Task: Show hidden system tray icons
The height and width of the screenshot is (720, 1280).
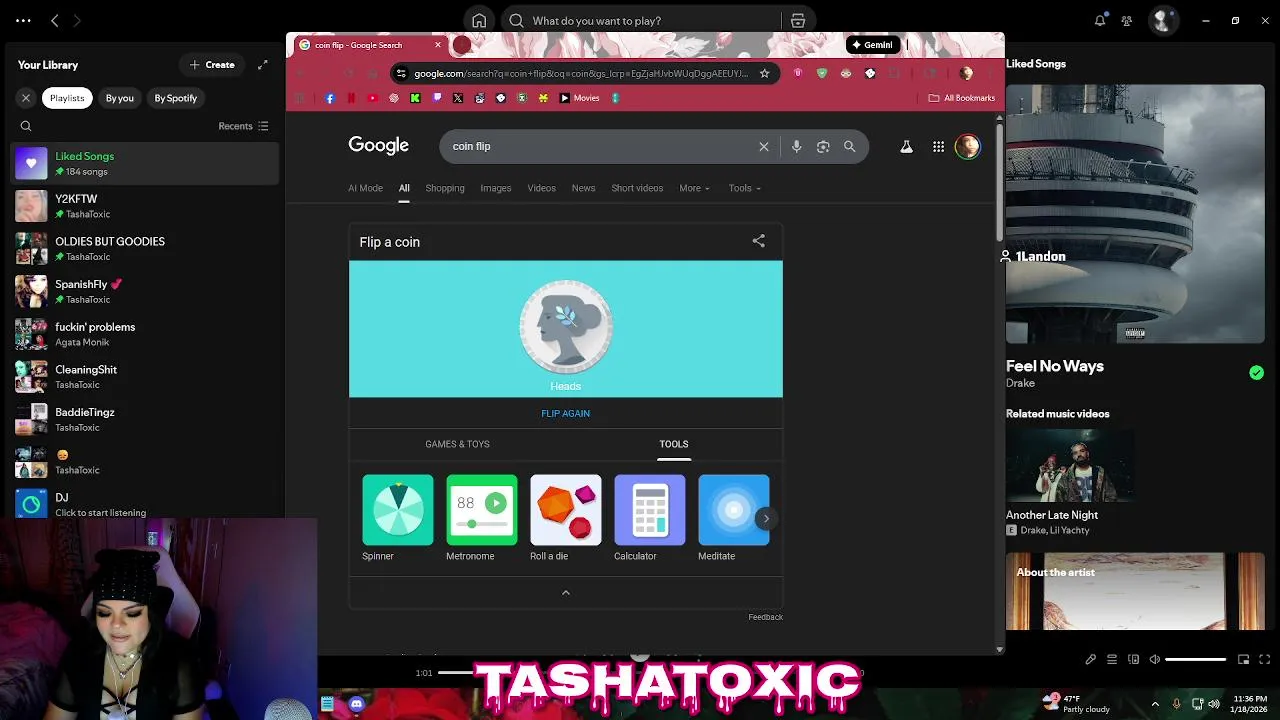Action: [1155, 704]
